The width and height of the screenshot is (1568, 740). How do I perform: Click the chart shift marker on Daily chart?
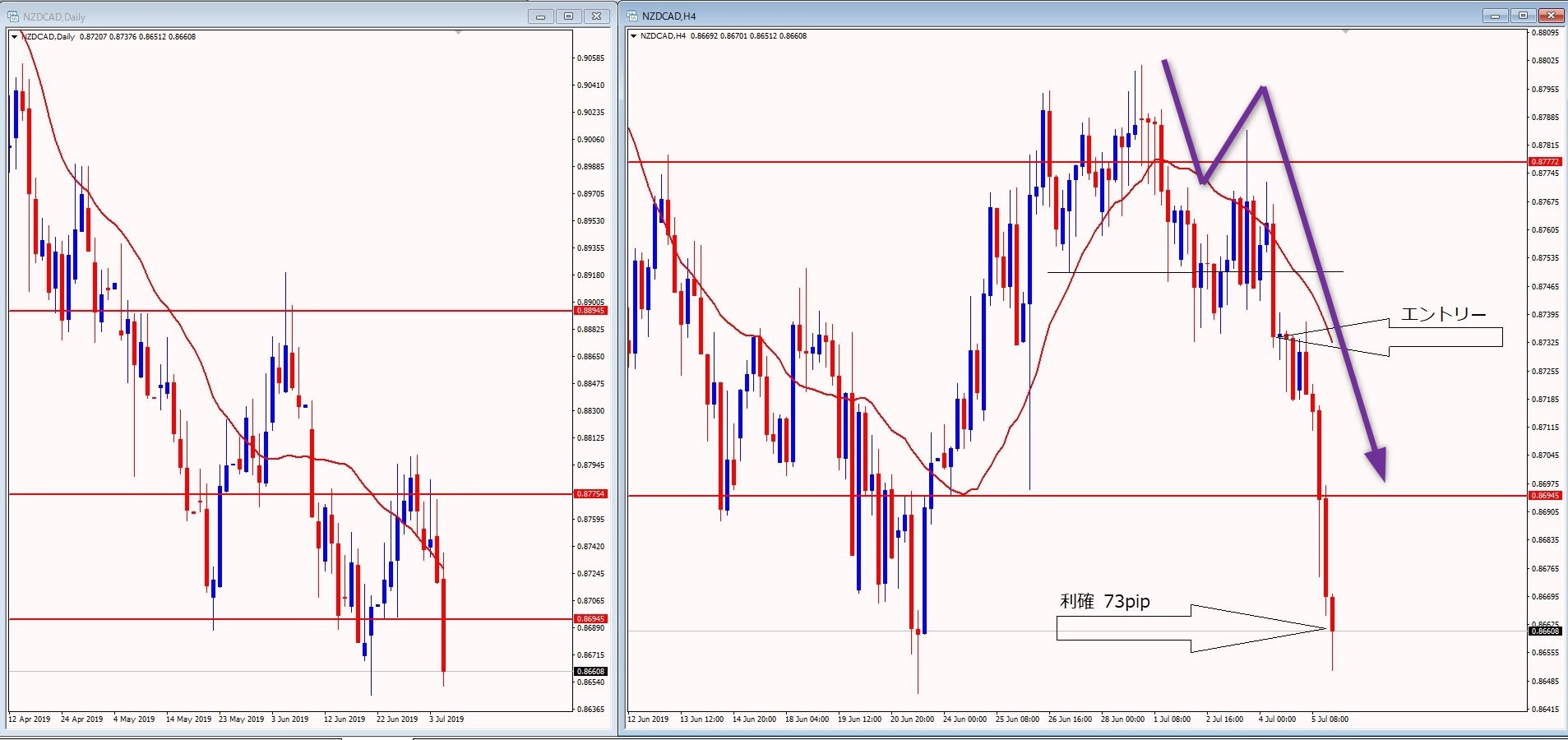click(x=458, y=32)
